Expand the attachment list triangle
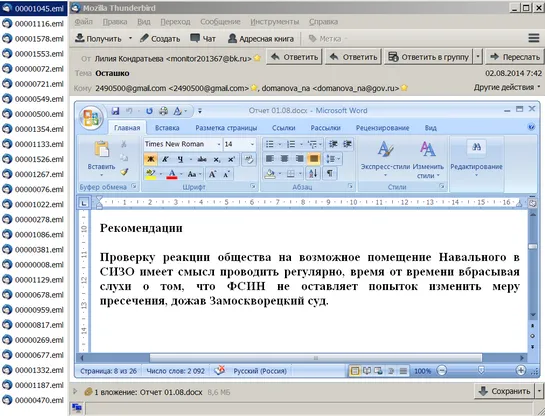 point(75,391)
